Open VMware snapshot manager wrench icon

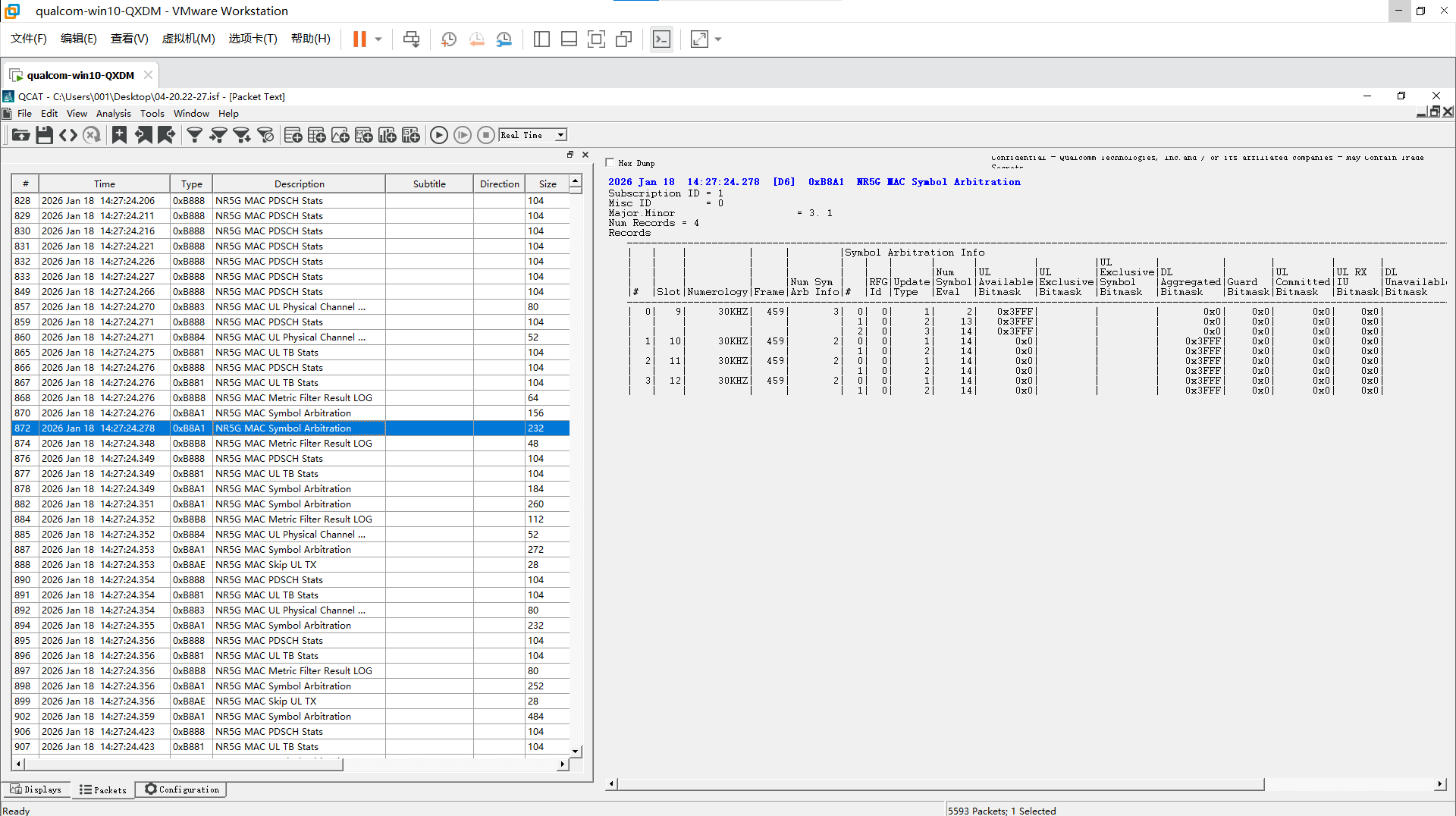tap(504, 39)
